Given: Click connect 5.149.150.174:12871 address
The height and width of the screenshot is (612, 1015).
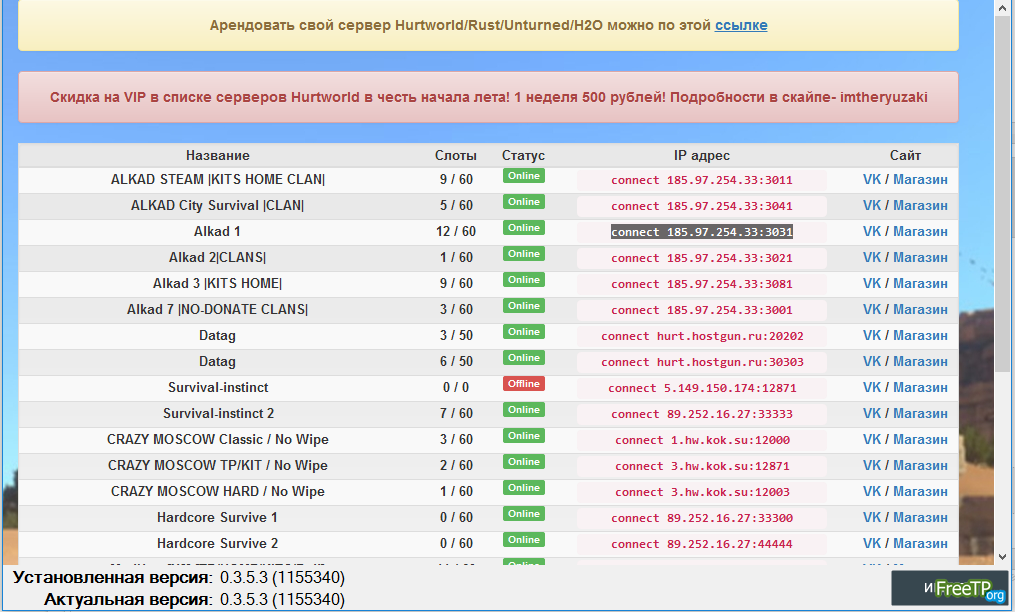Looking at the screenshot, I should coord(701,388).
